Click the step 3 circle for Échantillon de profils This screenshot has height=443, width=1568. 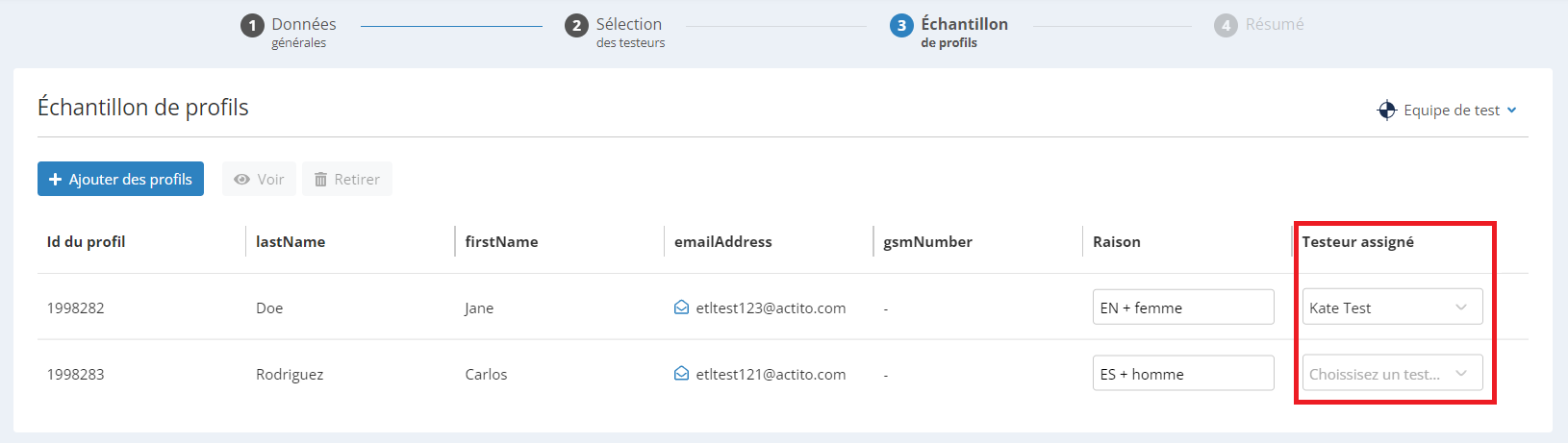(x=901, y=26)
